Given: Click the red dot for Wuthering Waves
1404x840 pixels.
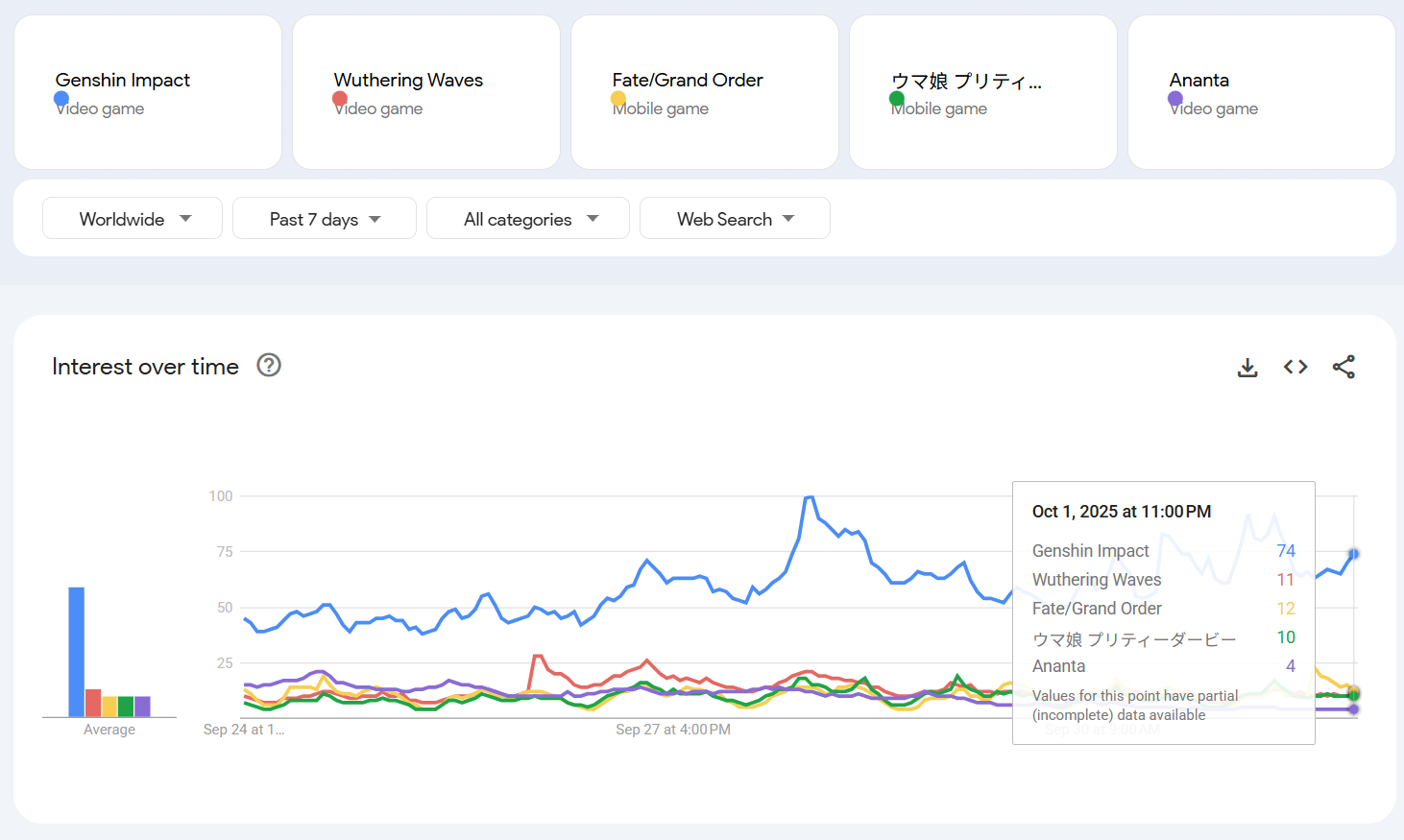Looking at the screenshot, I should pyautogui.click(x=340, y=98).
